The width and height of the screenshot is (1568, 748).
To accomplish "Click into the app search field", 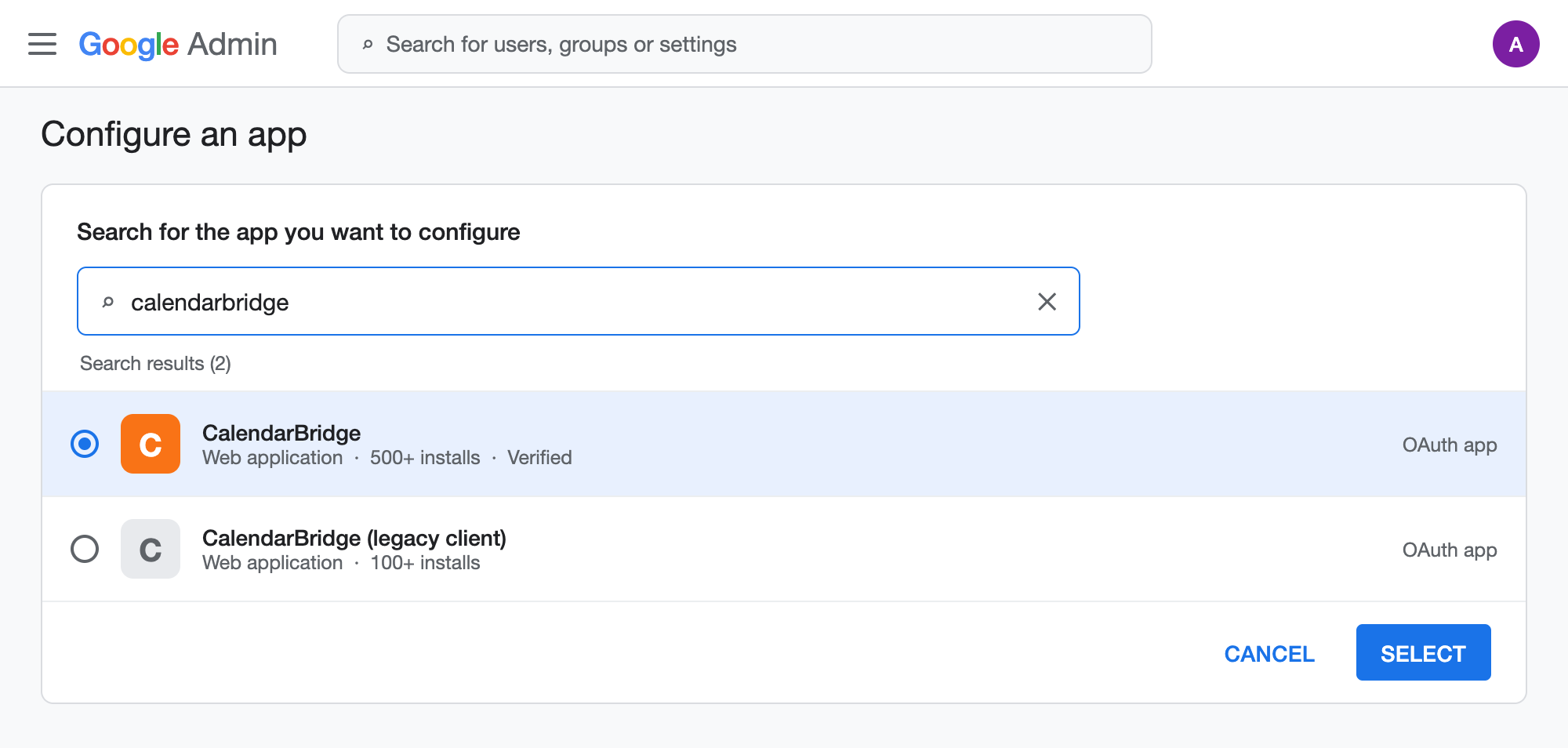I will [579, 301].
